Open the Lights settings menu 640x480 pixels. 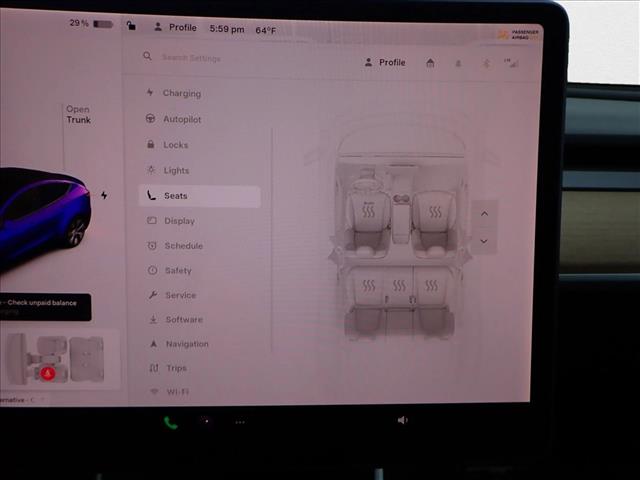[x=168, y=170]
